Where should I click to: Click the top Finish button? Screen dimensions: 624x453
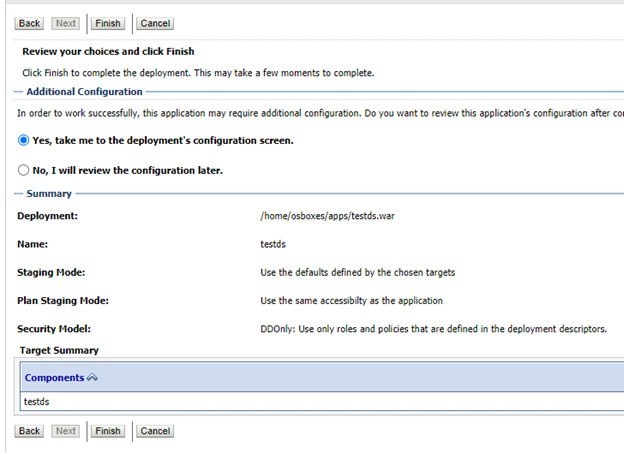coord(108,23)
